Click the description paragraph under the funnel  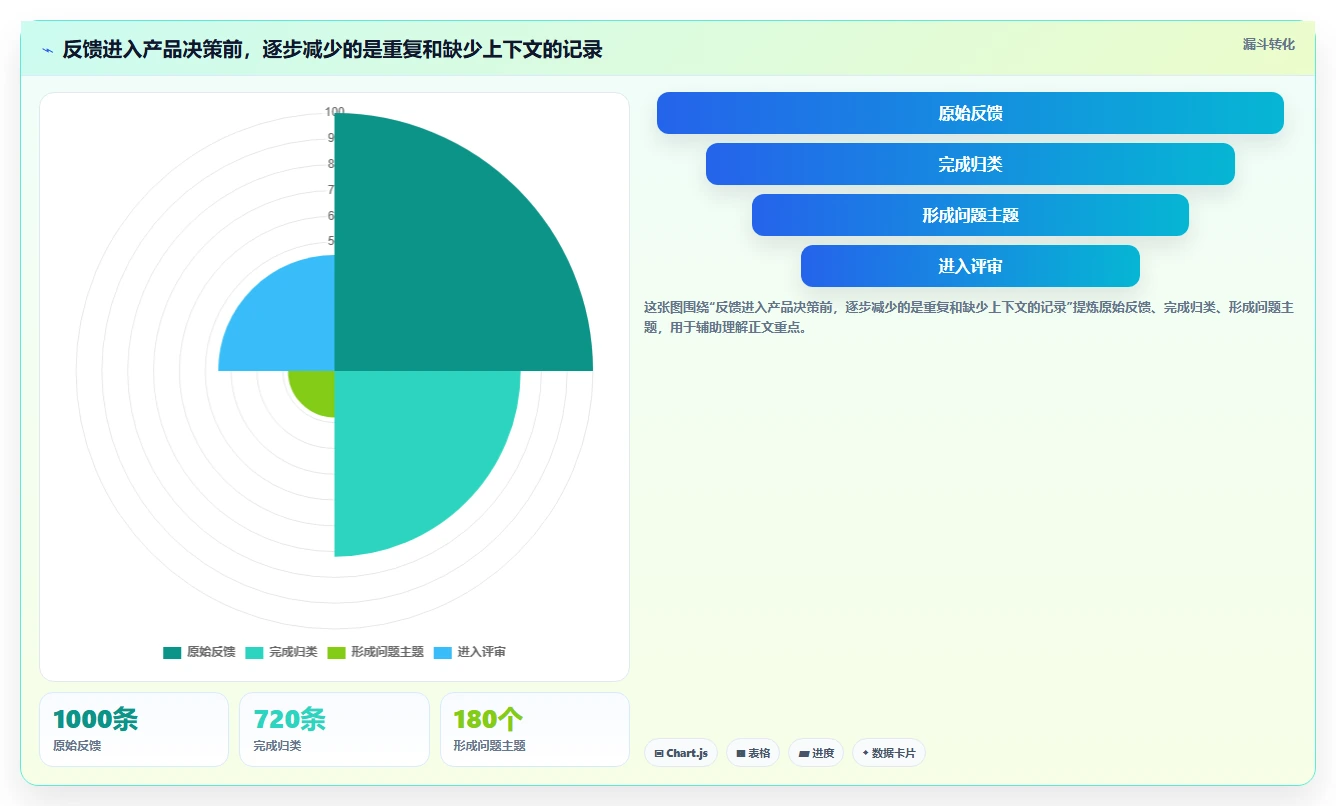(969, 317)
